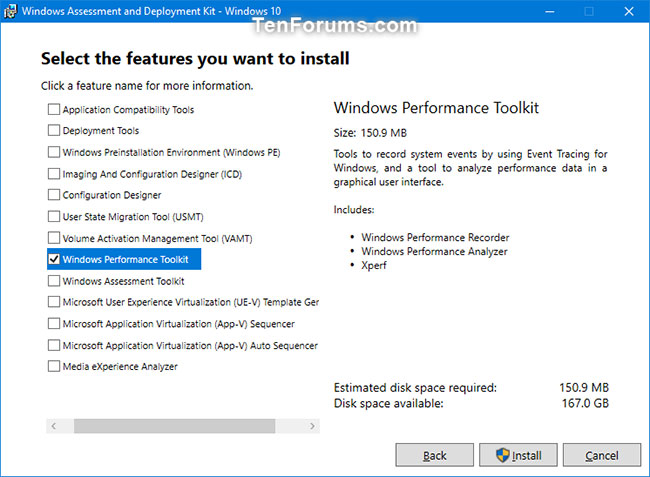Click 'Microsoft Application Virtualization (App-V) Sequencer' name
This screenshot has width=650, height=477.
179,324
